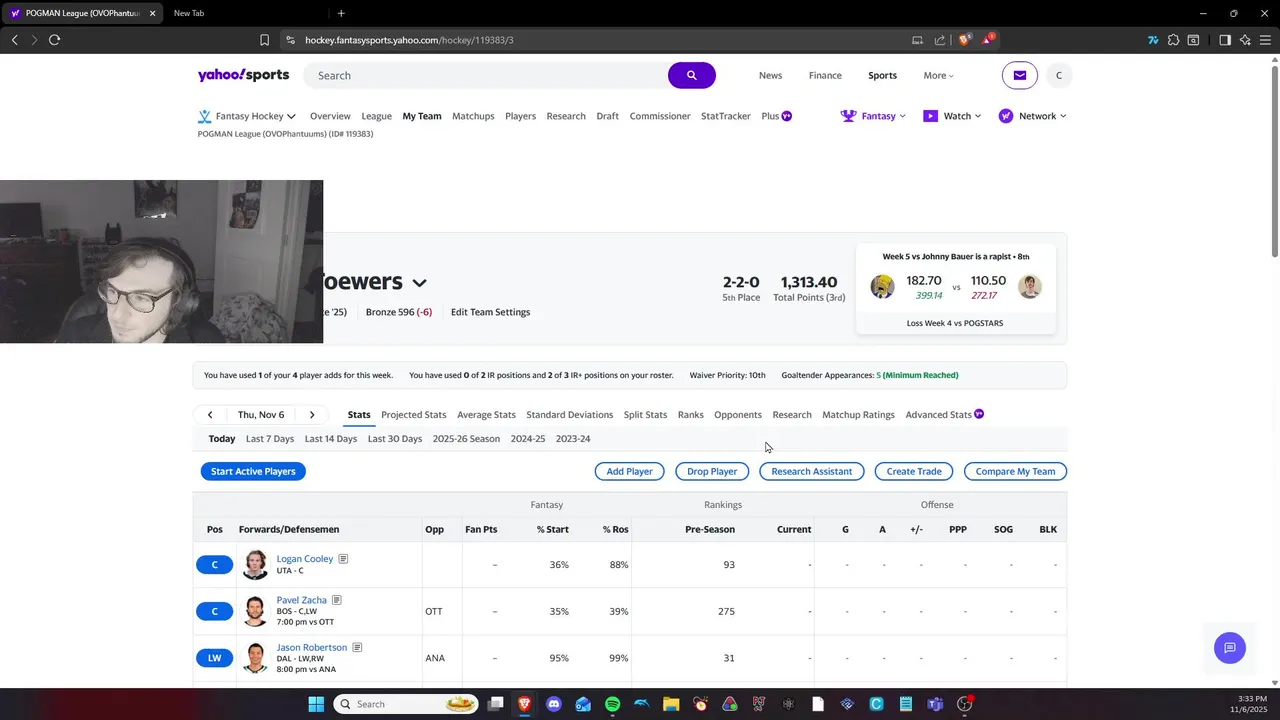Go back in browser history
The height and width of the screenshot is (720, 1280).
click(14, 40)
